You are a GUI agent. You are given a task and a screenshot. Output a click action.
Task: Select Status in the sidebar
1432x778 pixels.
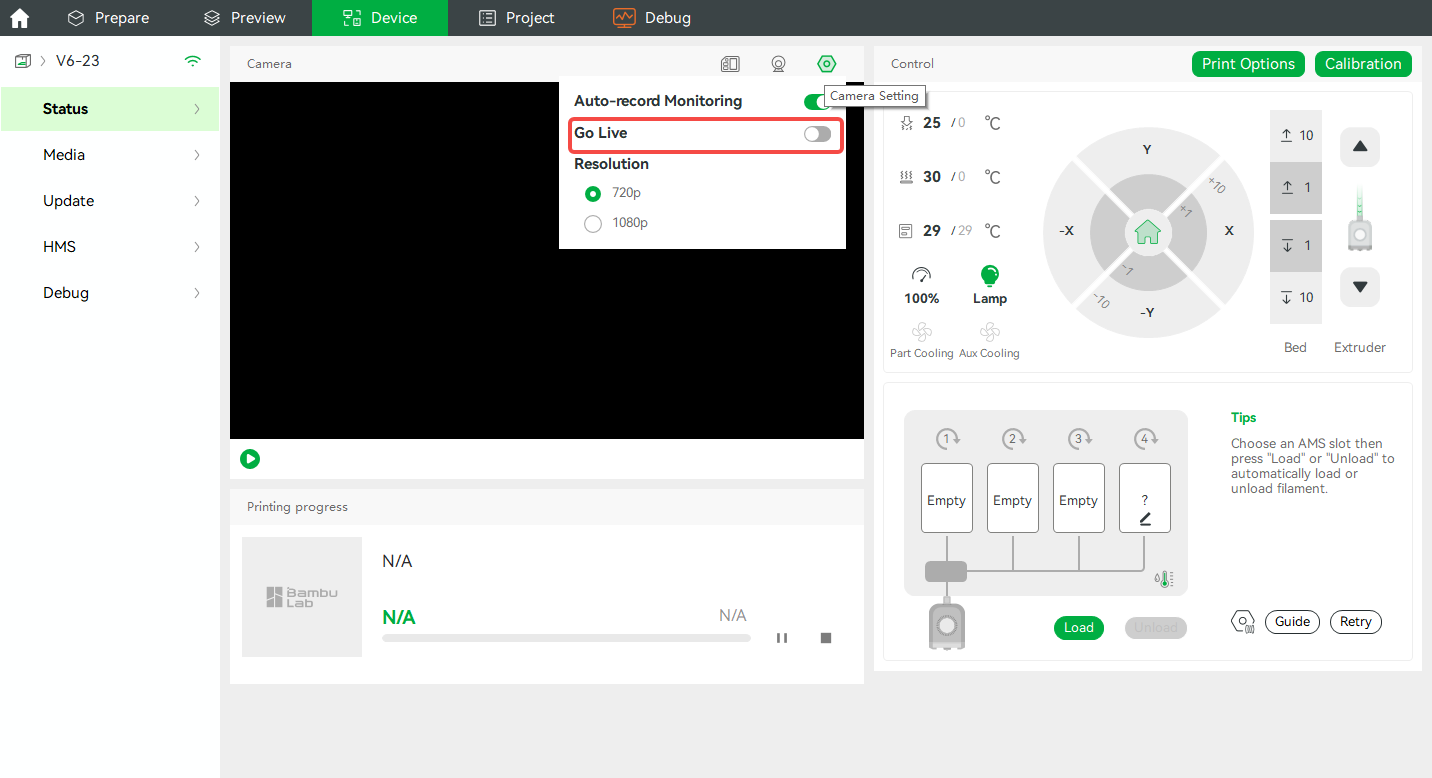tap(110, 109)
